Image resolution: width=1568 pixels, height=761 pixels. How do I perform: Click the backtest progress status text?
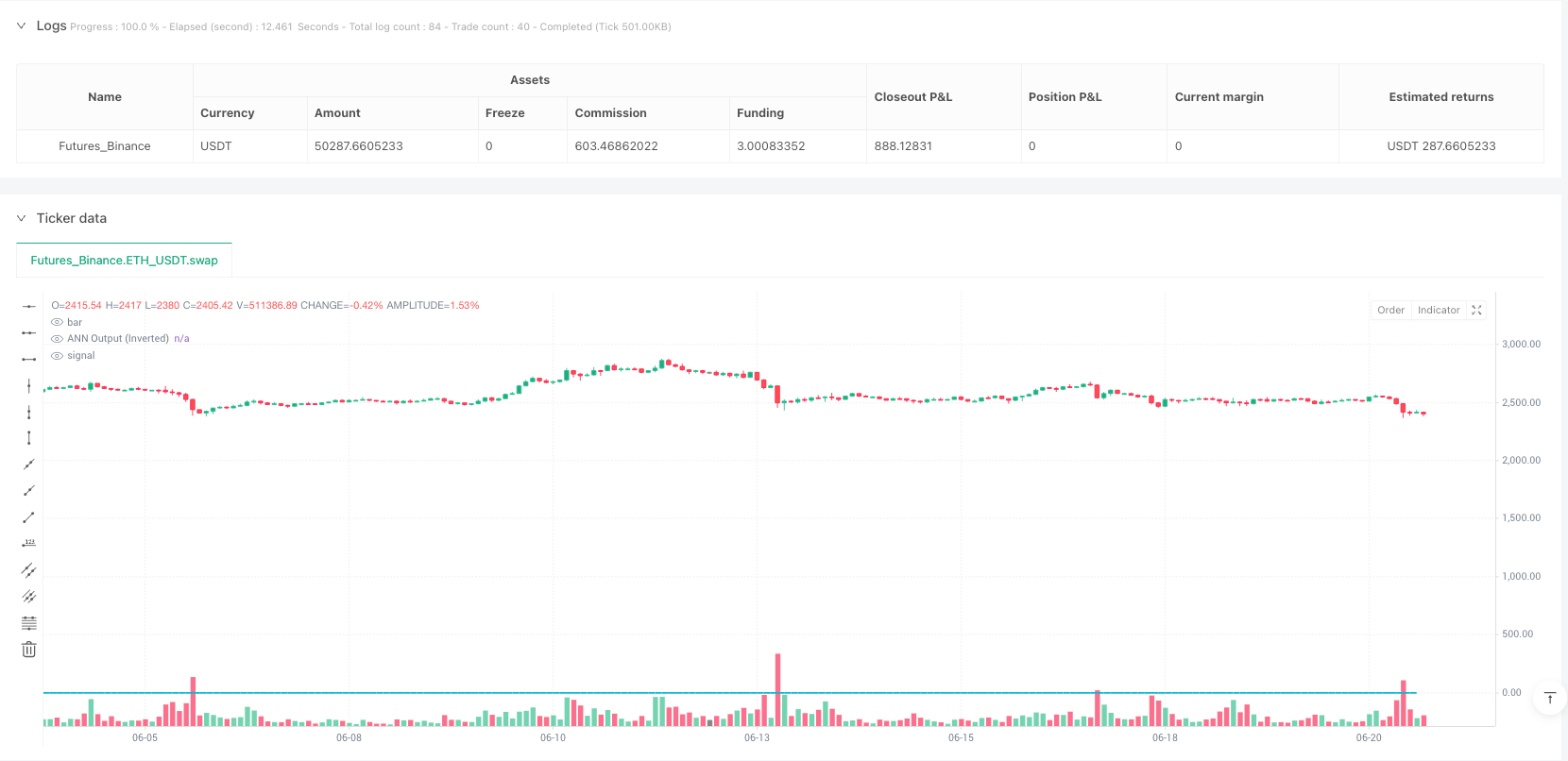(370, 26)
